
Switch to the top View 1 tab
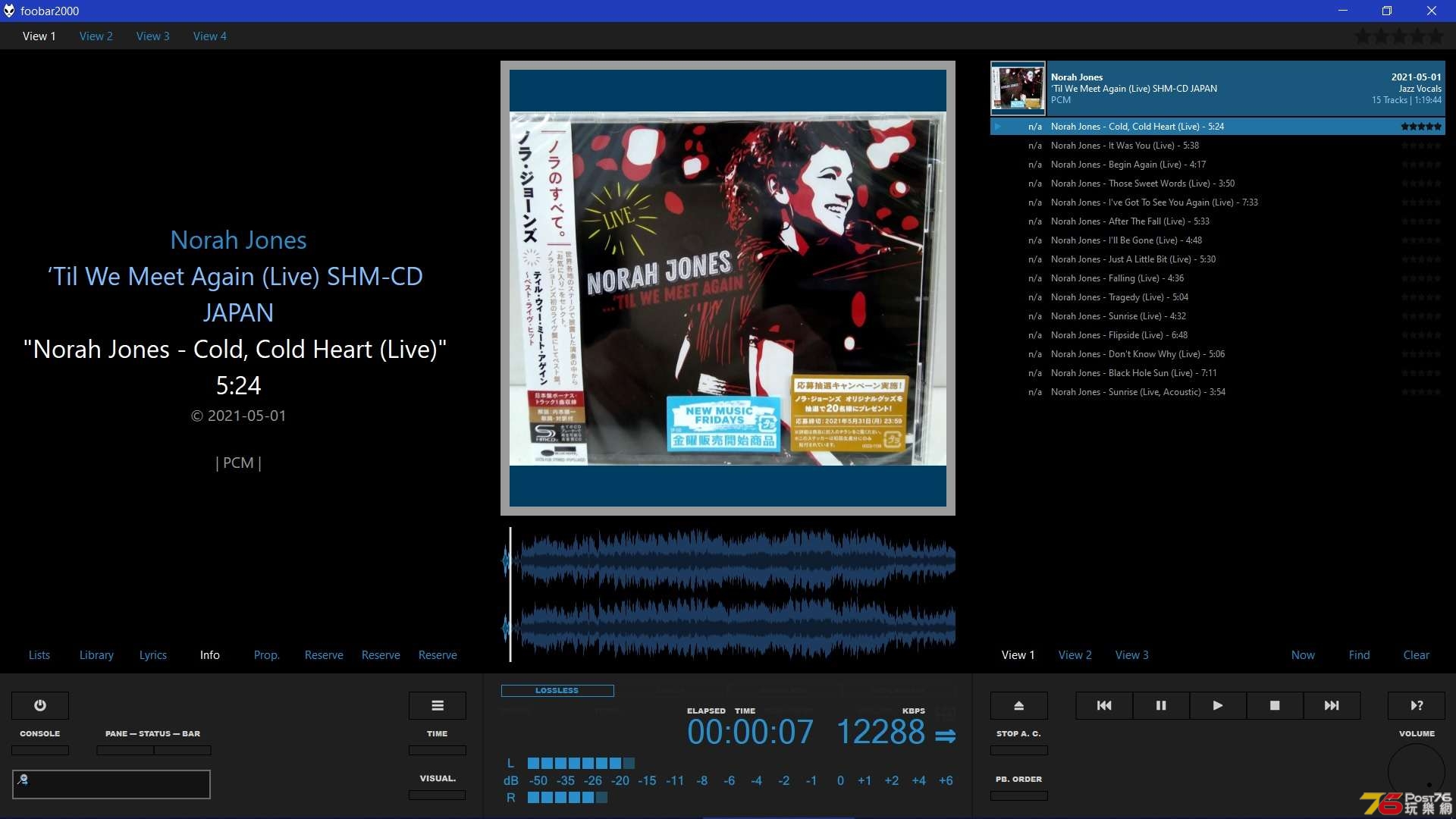pyautogui.click(x=39, y=36)
